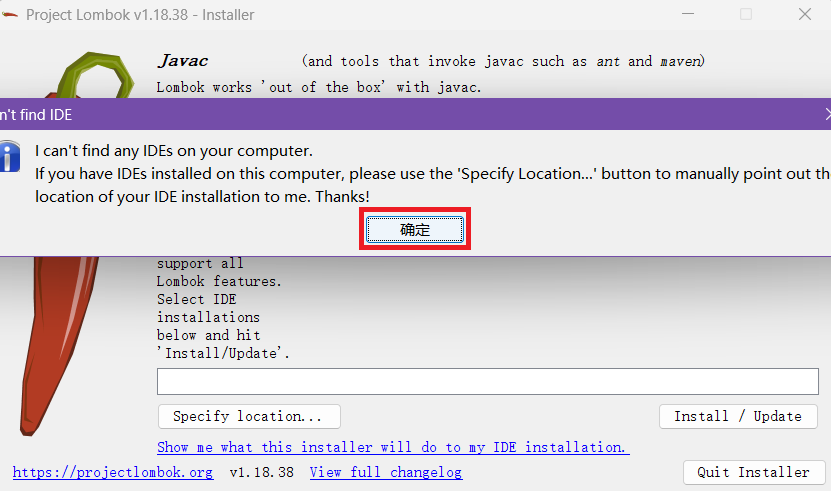The height and width of the screenshot is (491, 831).
Task: Click the v1.18.38 version text
Action: [x=261, y=472]
